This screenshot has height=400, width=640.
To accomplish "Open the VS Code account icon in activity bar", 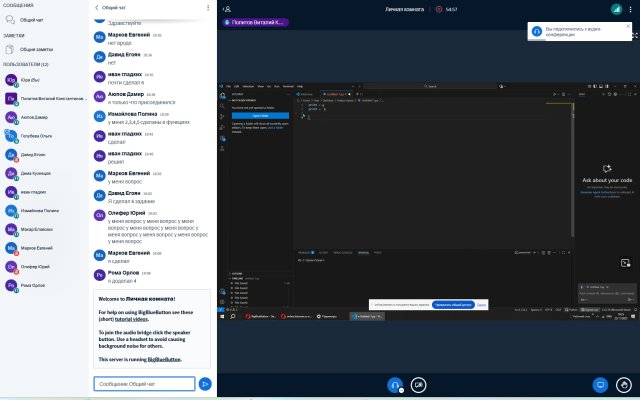I will [222, 292].
